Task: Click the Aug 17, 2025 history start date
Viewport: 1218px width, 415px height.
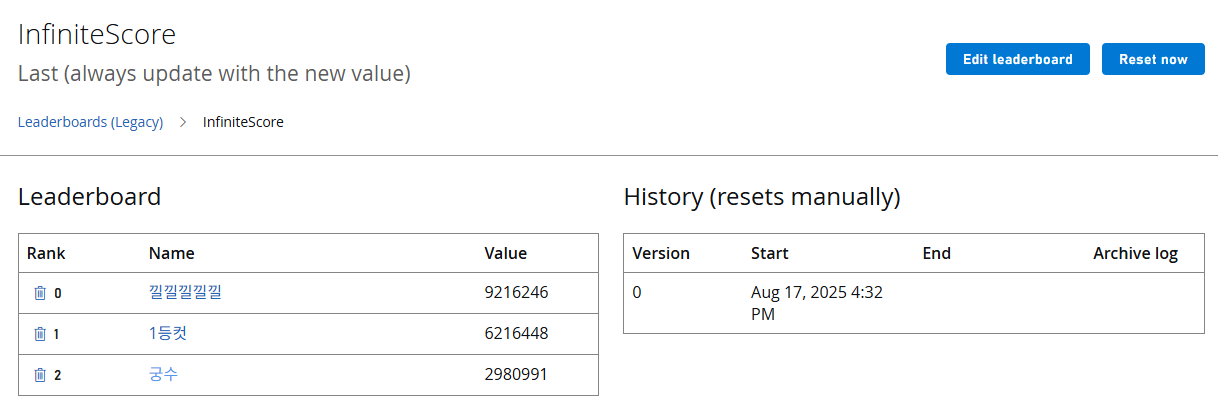Action: point(816,303)
